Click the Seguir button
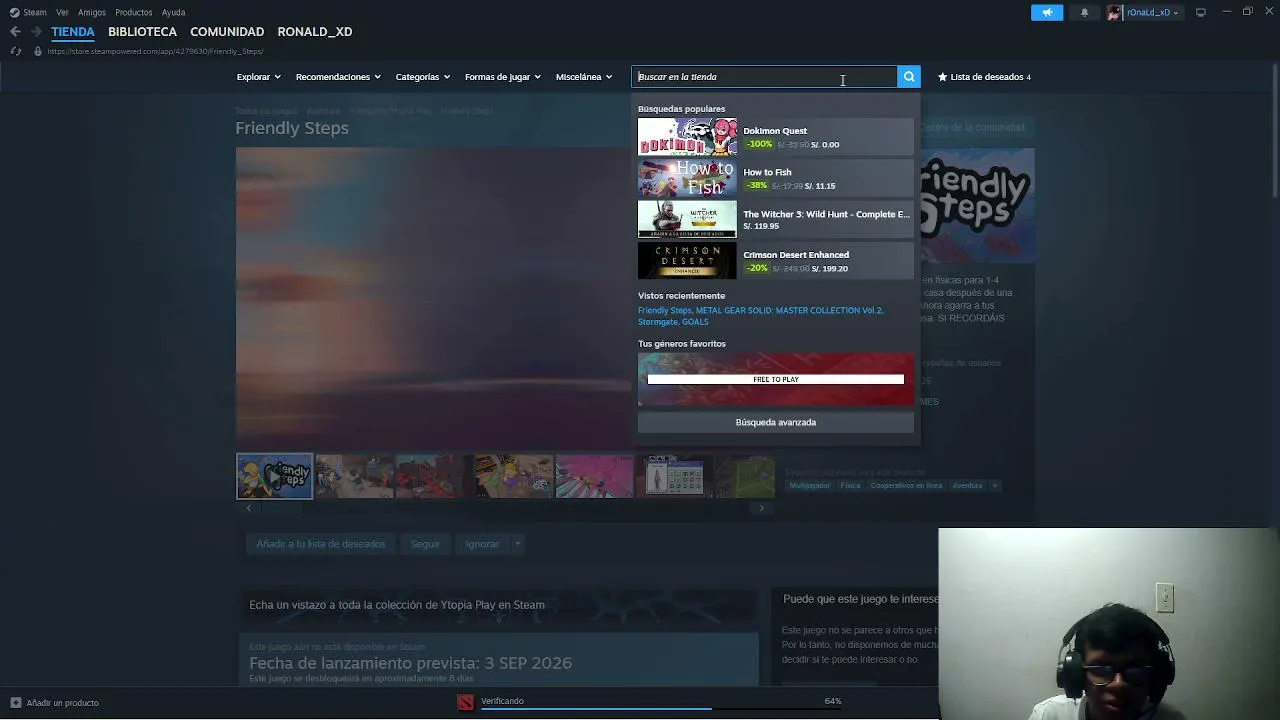This screenshot has height=720, width=1280. coord(425,544)
